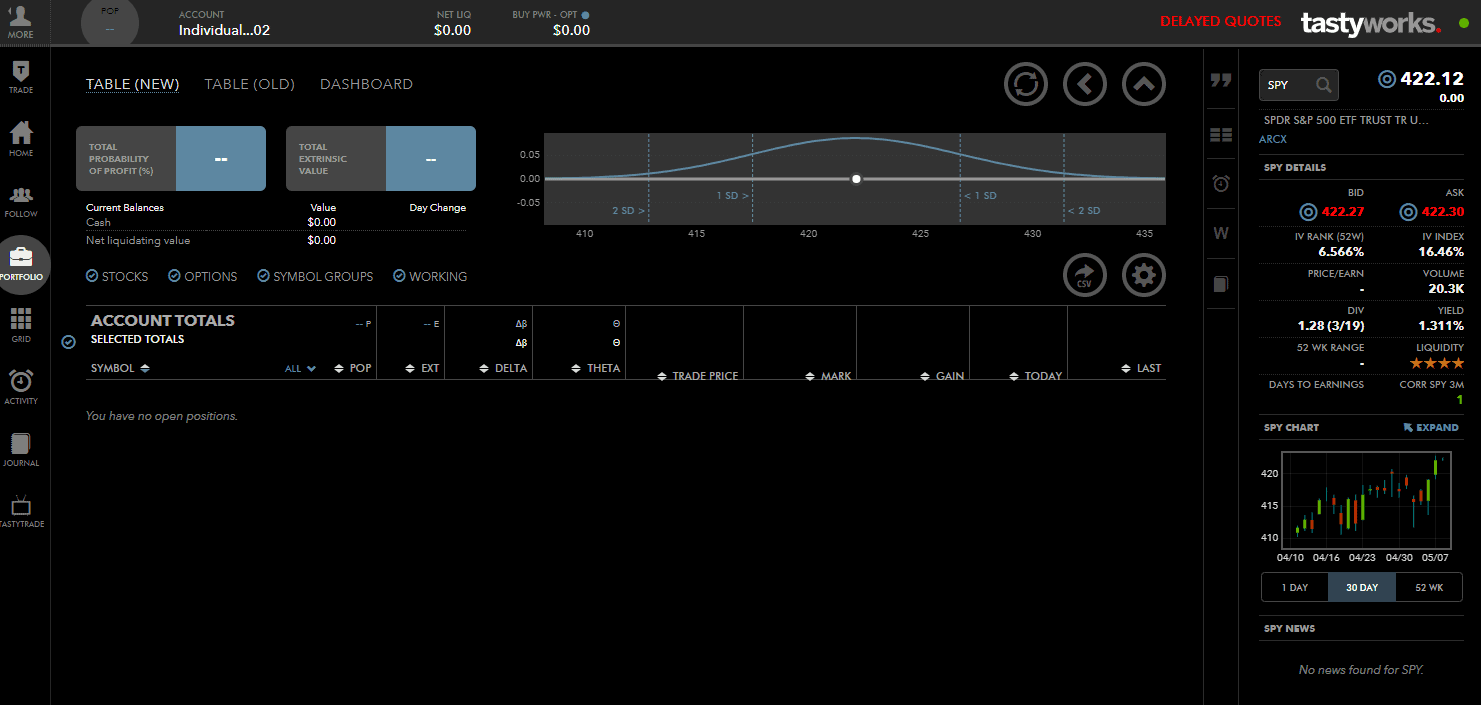Screen dimensions: 1481x705
Task: Toggle the Working orders checkbox
Action: [x=400, y=276]
